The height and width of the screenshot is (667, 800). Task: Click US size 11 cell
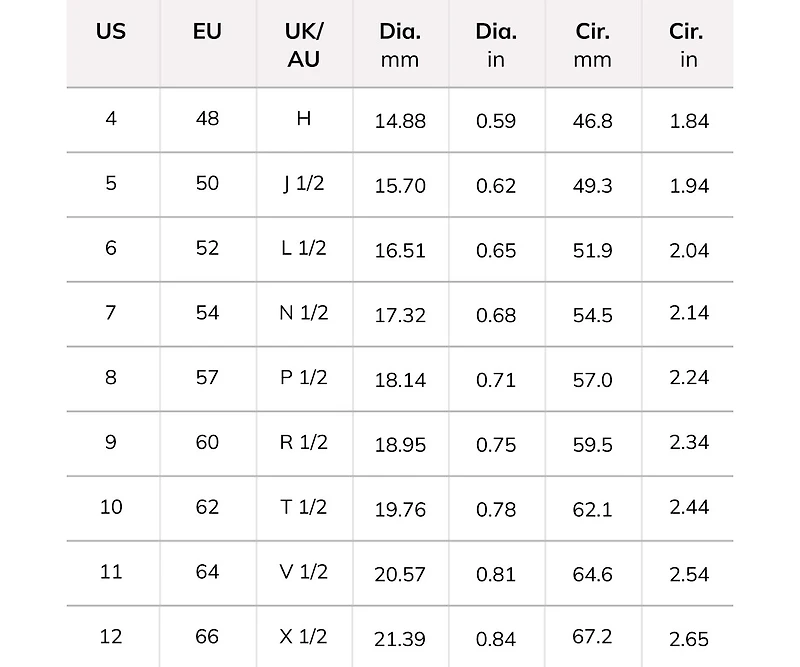click(111, 572)
